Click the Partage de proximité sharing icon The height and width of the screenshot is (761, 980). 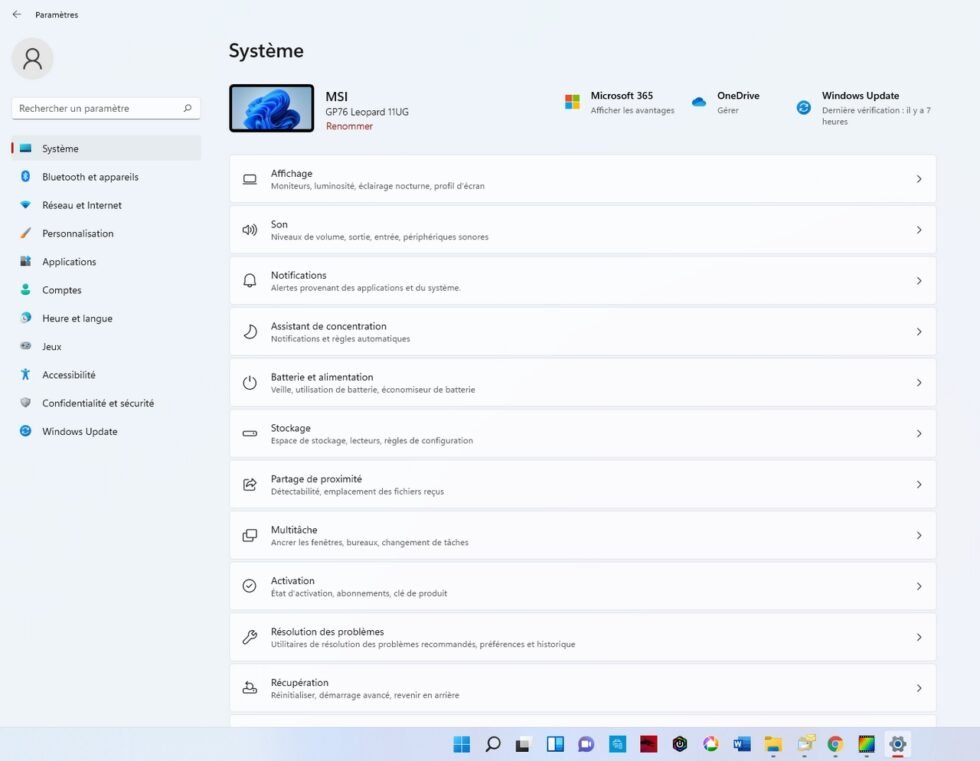coord(248,484)
